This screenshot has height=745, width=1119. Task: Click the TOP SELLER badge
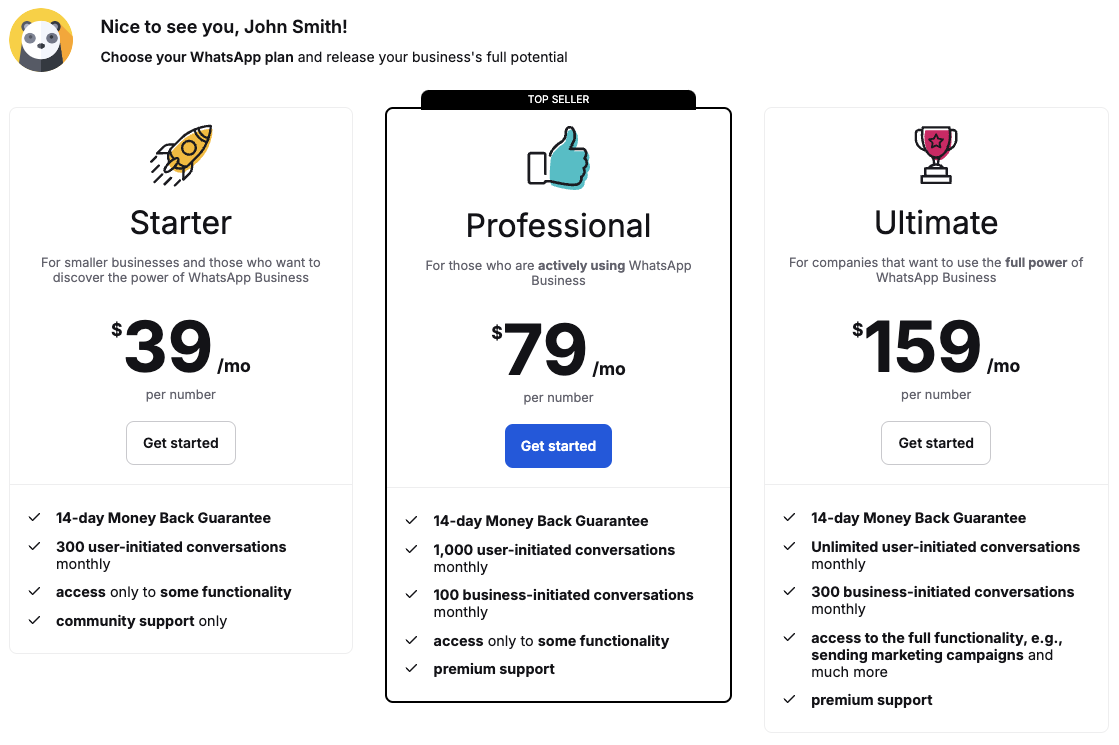pos(558,100)
